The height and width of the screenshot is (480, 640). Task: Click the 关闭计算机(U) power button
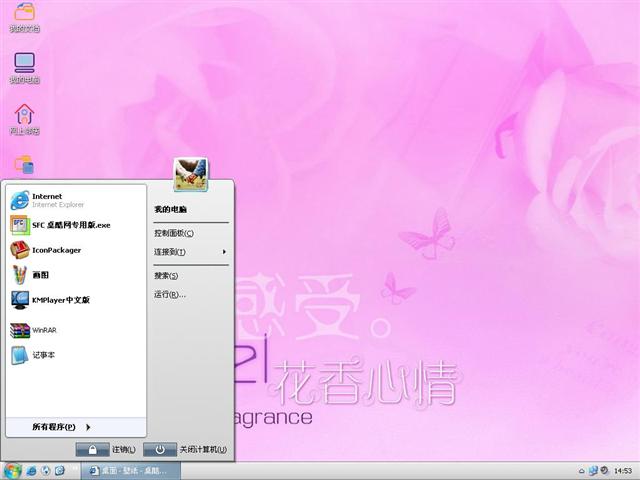click(160, 449)
